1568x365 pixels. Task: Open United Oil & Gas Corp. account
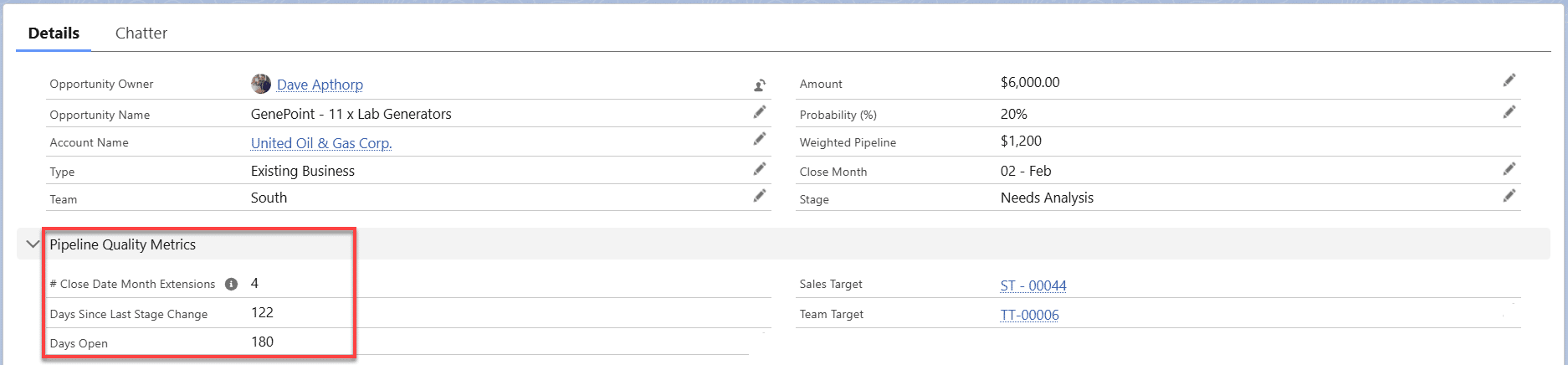pyautogui.click(x=321, y=143)
